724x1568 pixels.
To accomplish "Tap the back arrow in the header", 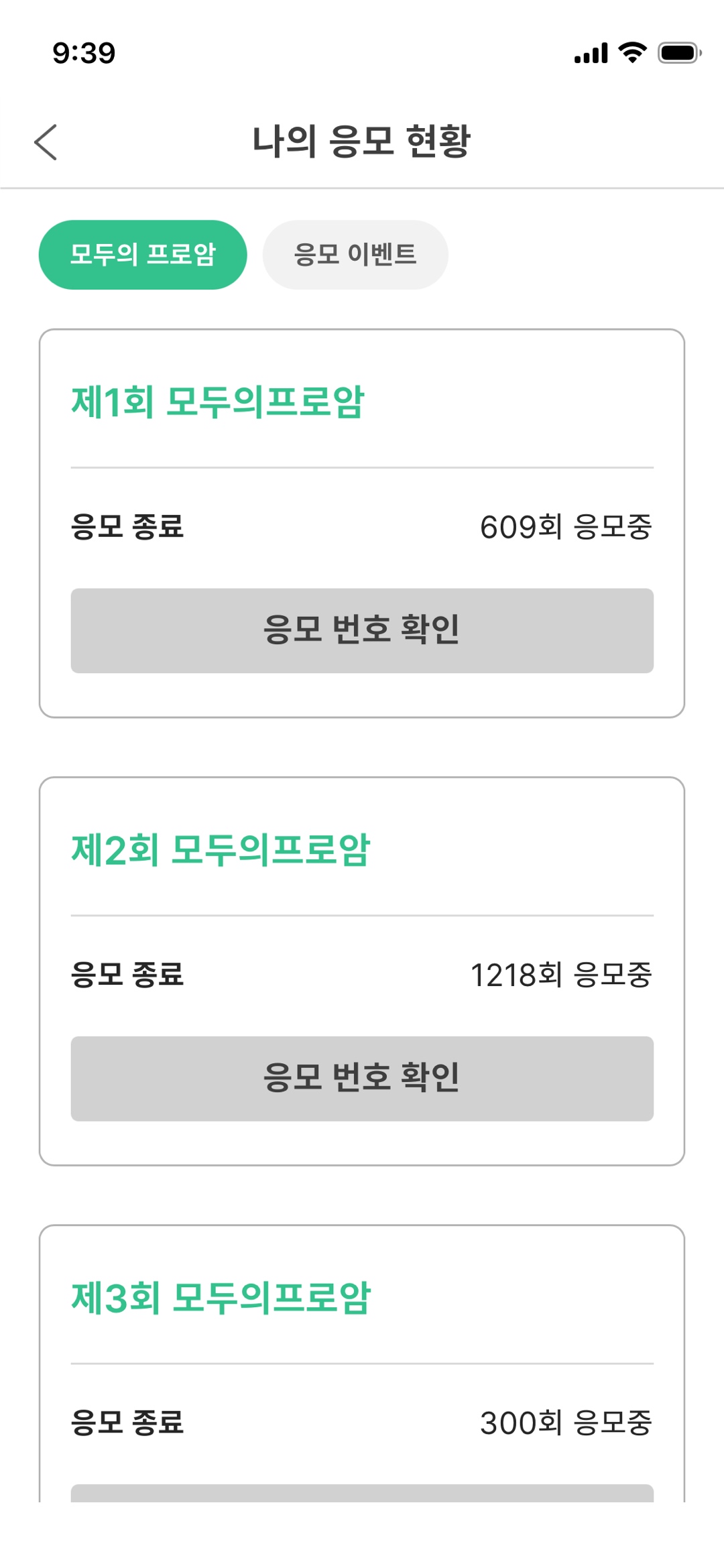I will (46, 142).
